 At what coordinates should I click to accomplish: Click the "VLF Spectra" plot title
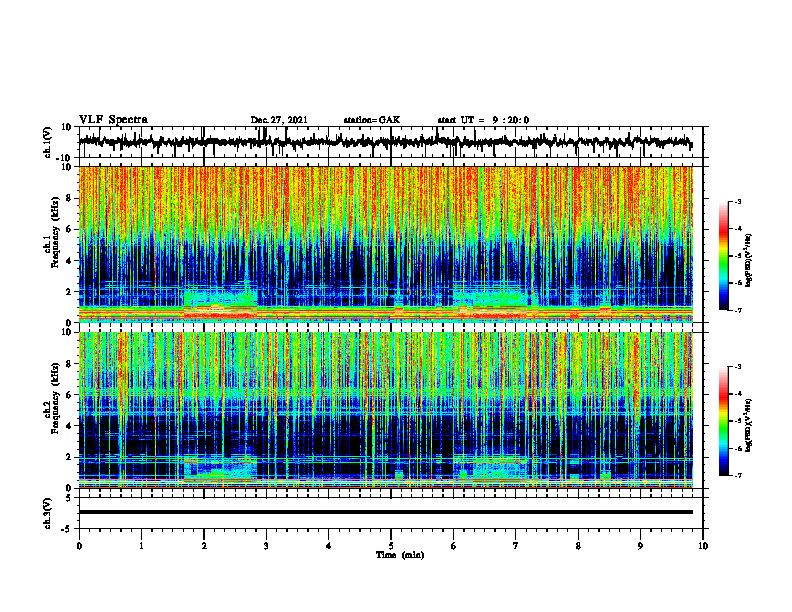point(113,120)
